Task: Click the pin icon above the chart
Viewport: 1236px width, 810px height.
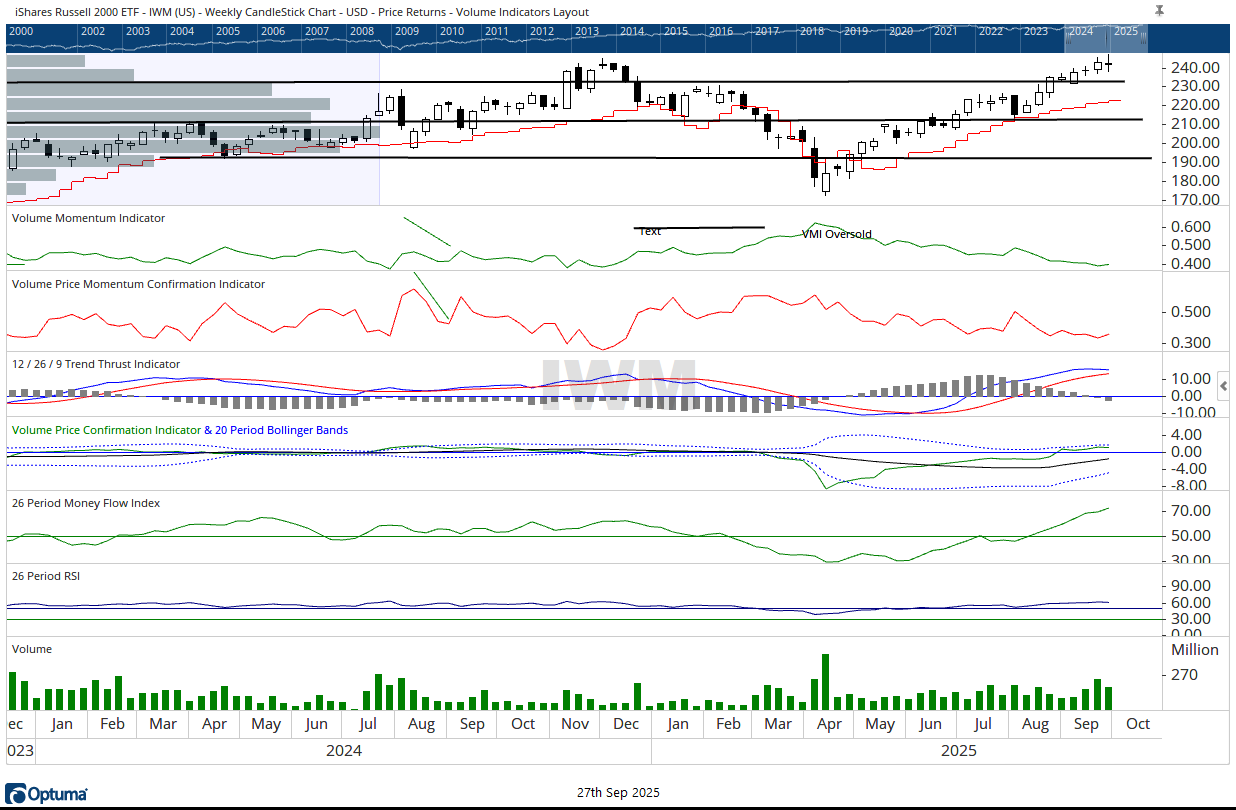Action: click(x=1159, y=10)
